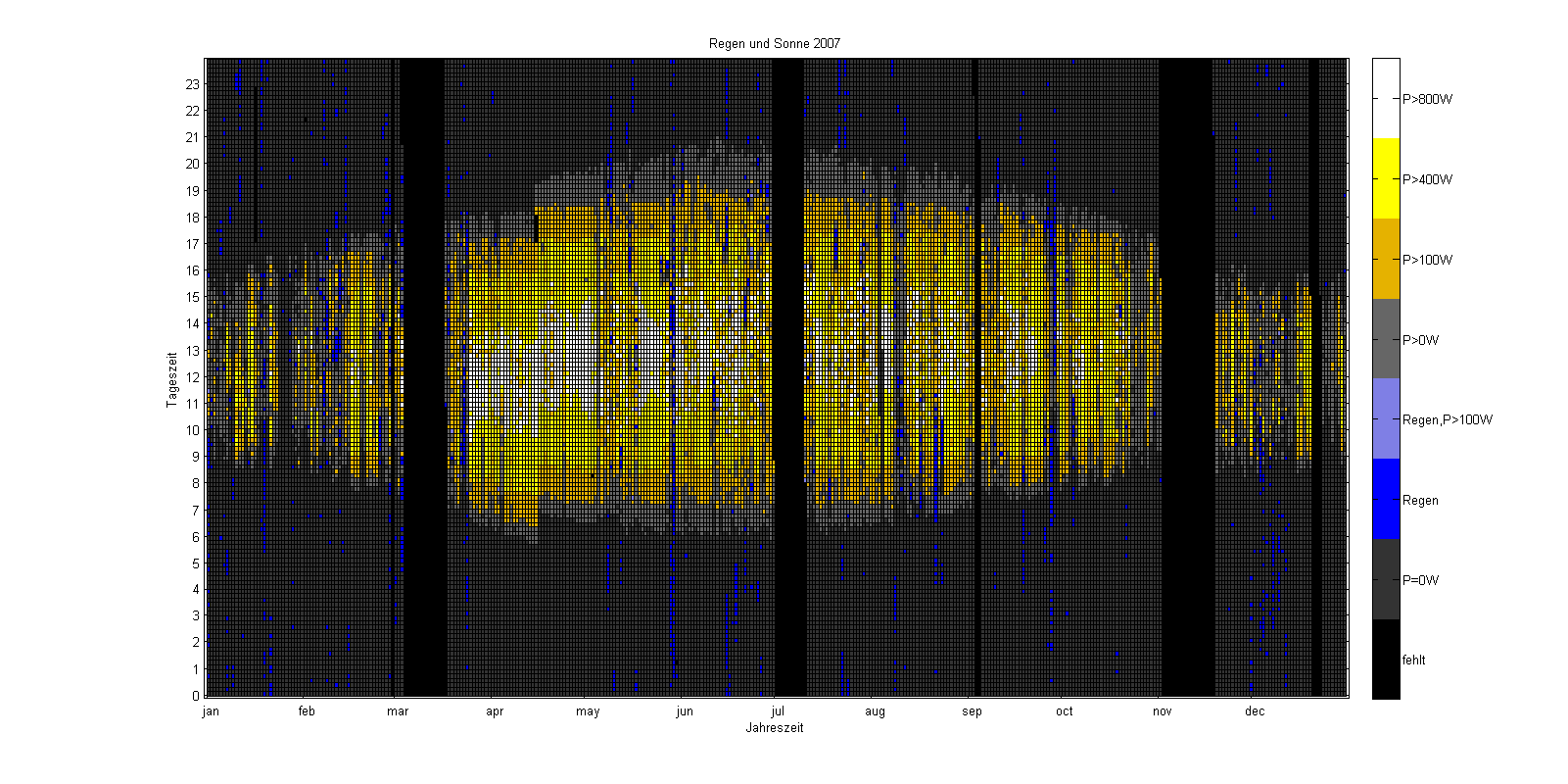Click the black missing-data band in November
1568x784 pixels.
coord(1186,377)
